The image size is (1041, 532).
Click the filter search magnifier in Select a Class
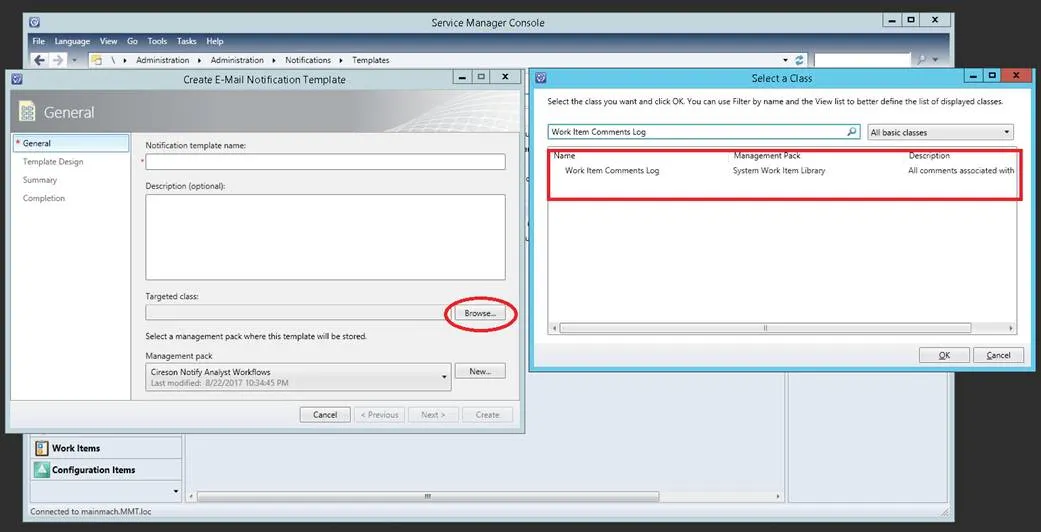click(852, 132)
